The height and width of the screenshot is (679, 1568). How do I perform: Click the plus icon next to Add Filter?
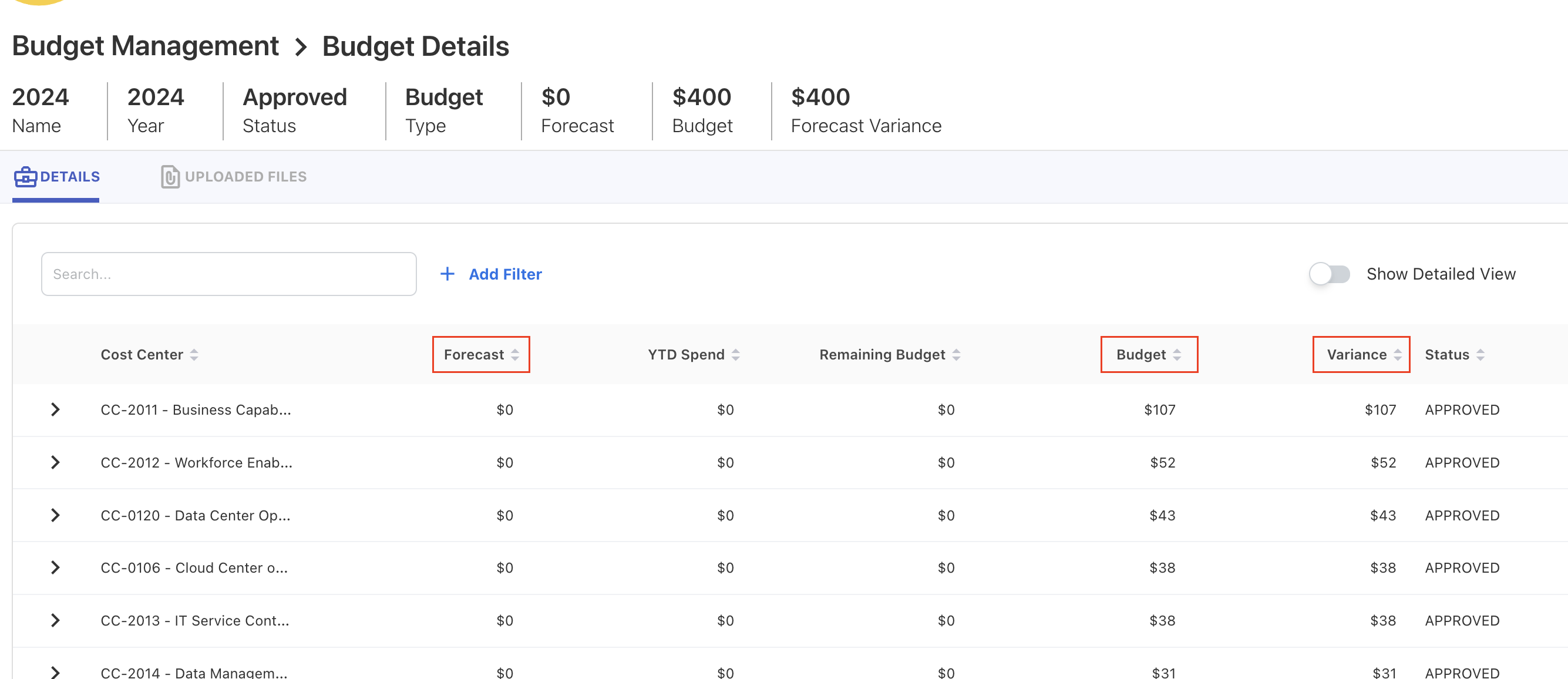447,274
